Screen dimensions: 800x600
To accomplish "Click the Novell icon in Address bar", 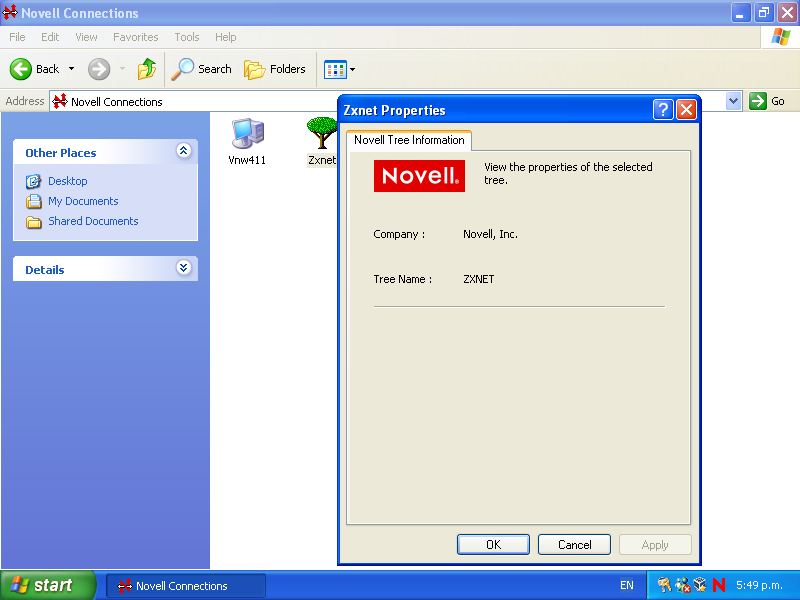I will [60, 101].
